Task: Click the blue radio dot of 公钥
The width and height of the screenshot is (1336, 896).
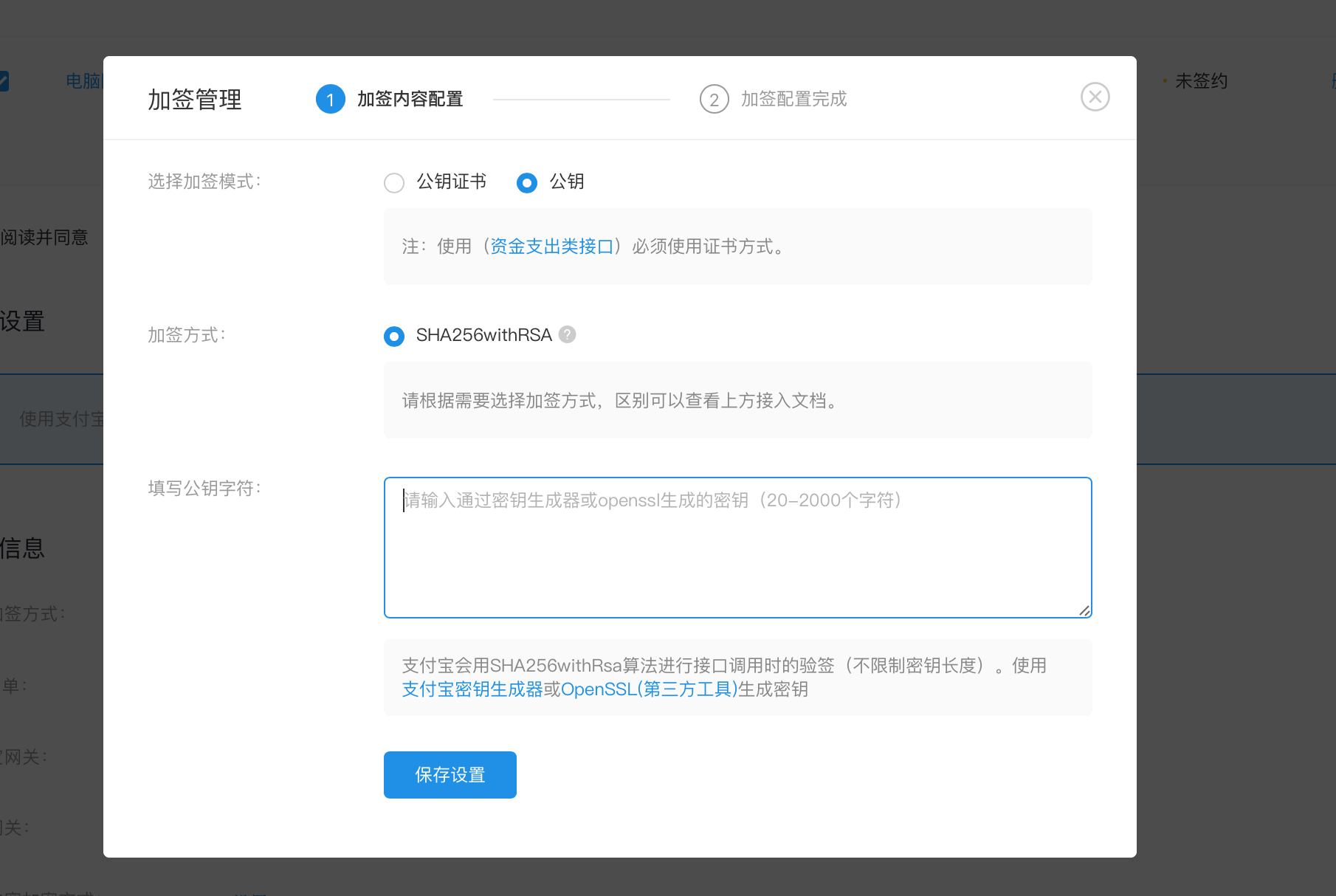Action: [527, 182]
